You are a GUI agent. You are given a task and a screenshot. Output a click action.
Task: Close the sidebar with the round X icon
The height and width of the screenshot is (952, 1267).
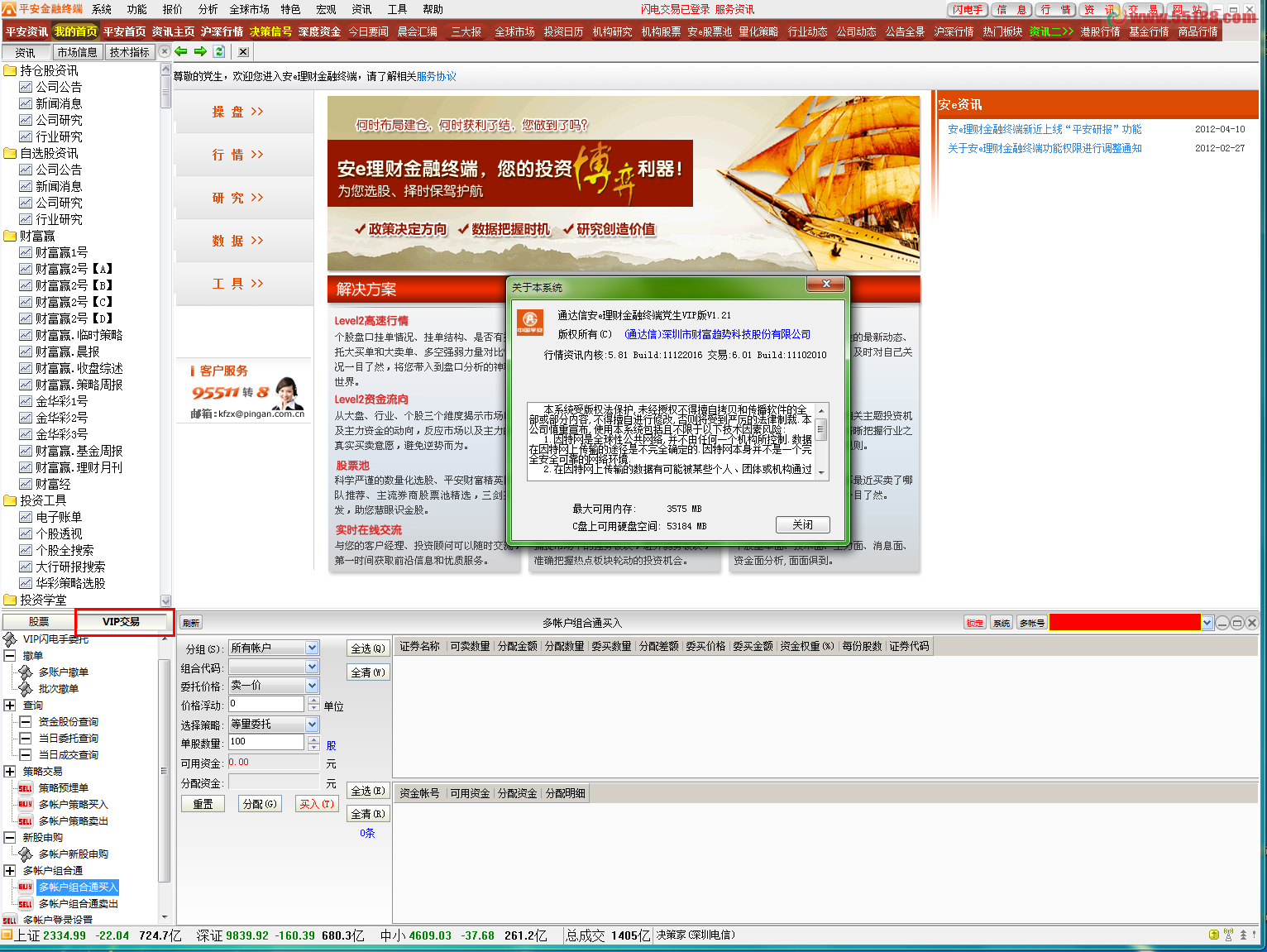(x=165, y=51)
